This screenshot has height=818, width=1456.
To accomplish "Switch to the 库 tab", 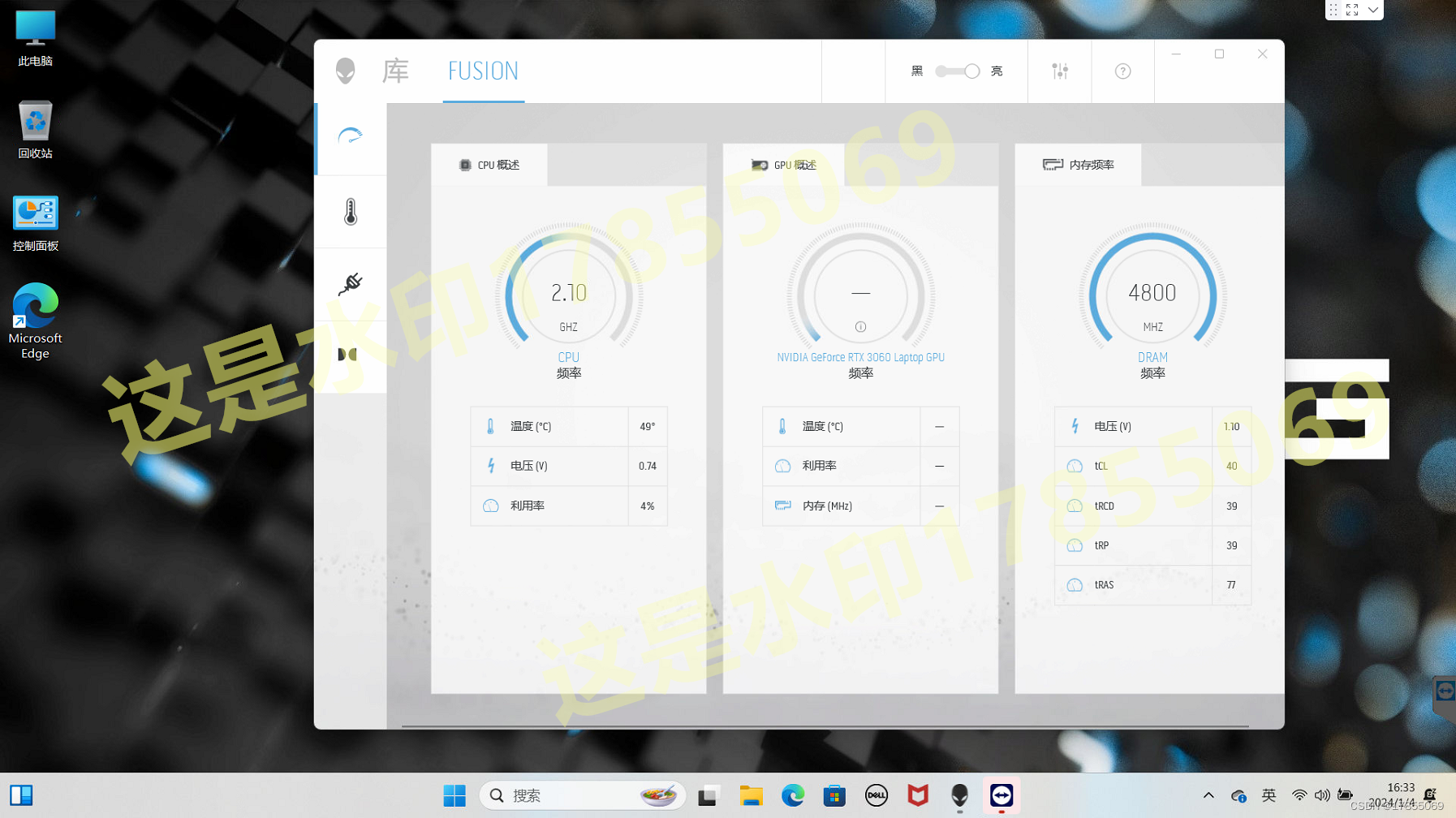I will tap(395, 71).
